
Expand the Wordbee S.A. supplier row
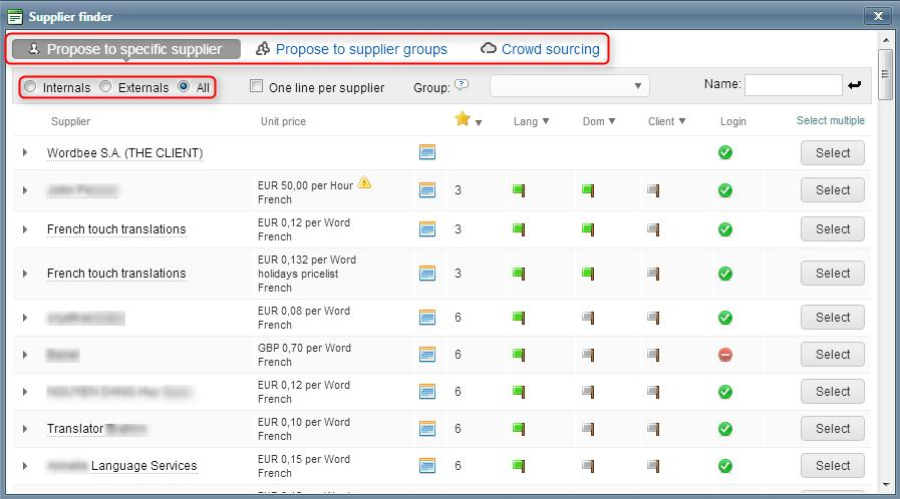25,153
